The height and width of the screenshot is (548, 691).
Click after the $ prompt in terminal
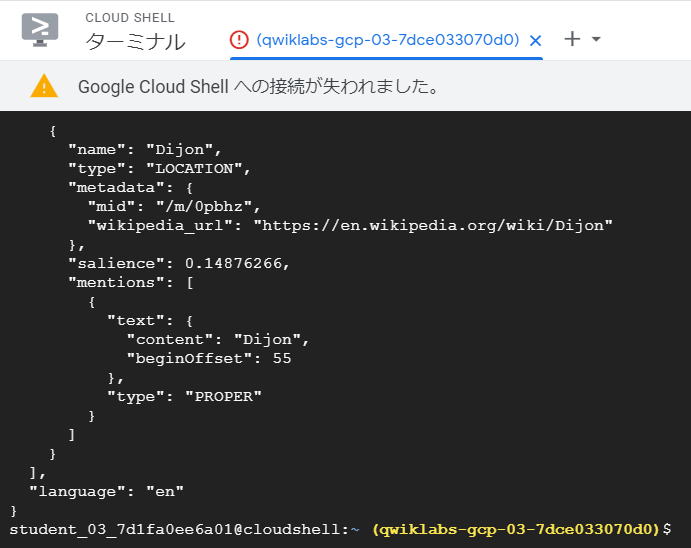tap(680, 528)
